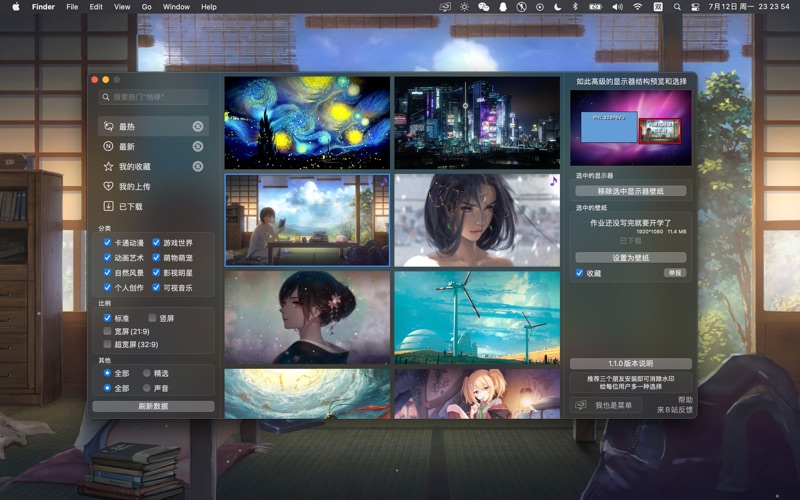Open the WeChat icon in the menu bar
The width and height of the screenshot is (800, 500).
(x=484, y=7)
